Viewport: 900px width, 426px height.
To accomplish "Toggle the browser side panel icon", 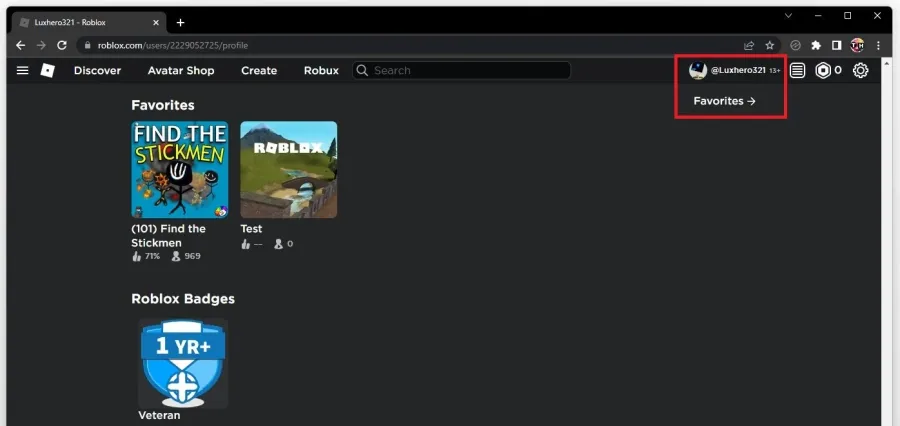I will 836,45.
